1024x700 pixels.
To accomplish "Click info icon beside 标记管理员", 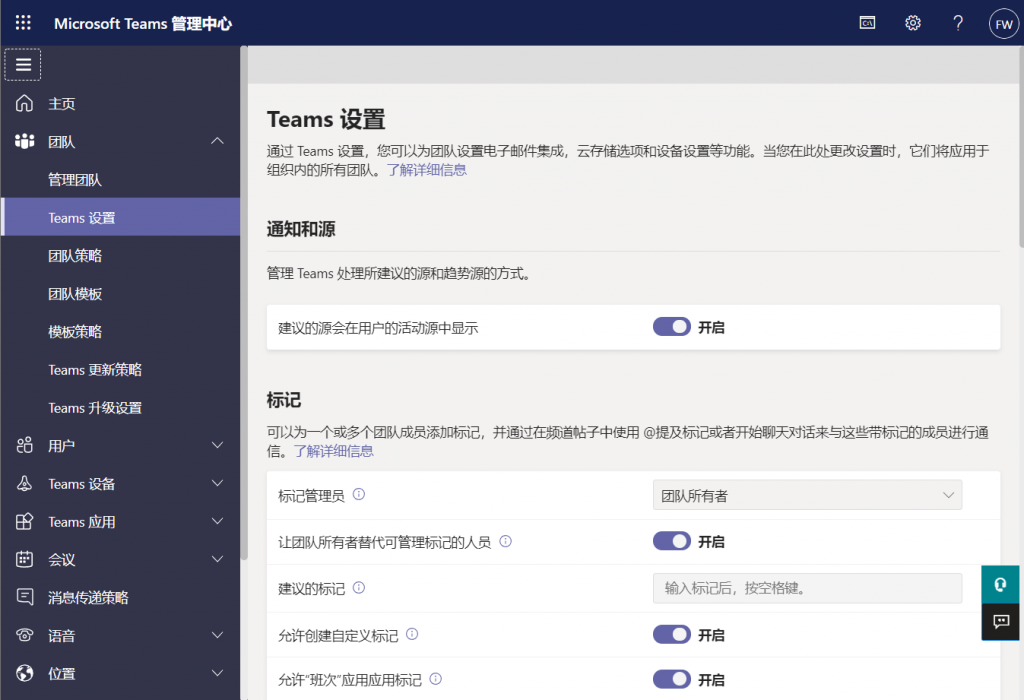I will pyautogui.click(x=359, y=494).
